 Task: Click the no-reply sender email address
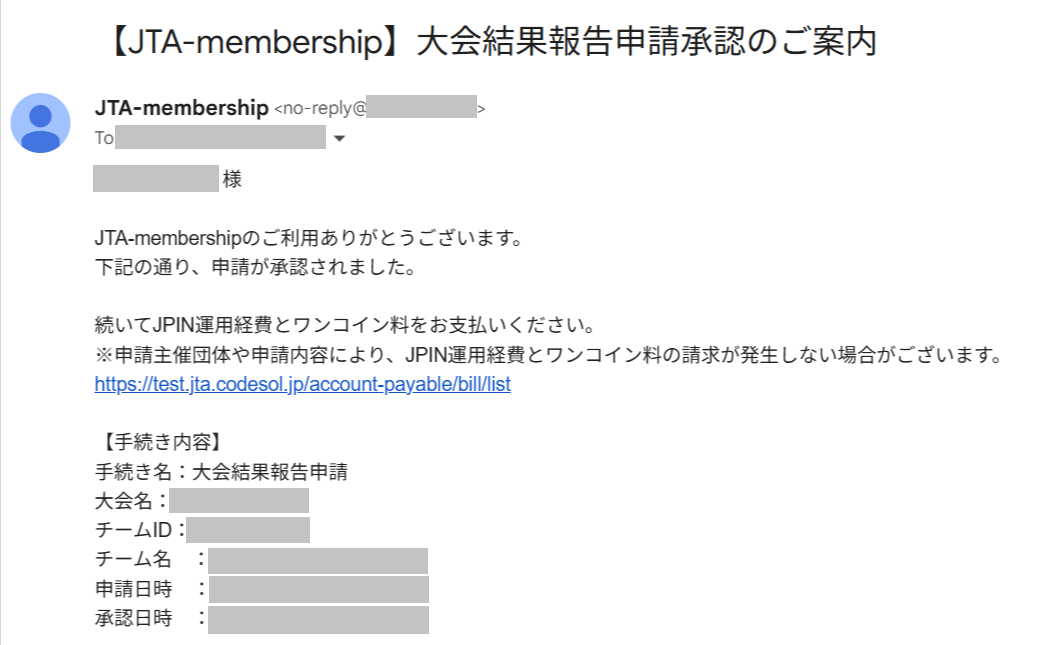pos(380,108)
